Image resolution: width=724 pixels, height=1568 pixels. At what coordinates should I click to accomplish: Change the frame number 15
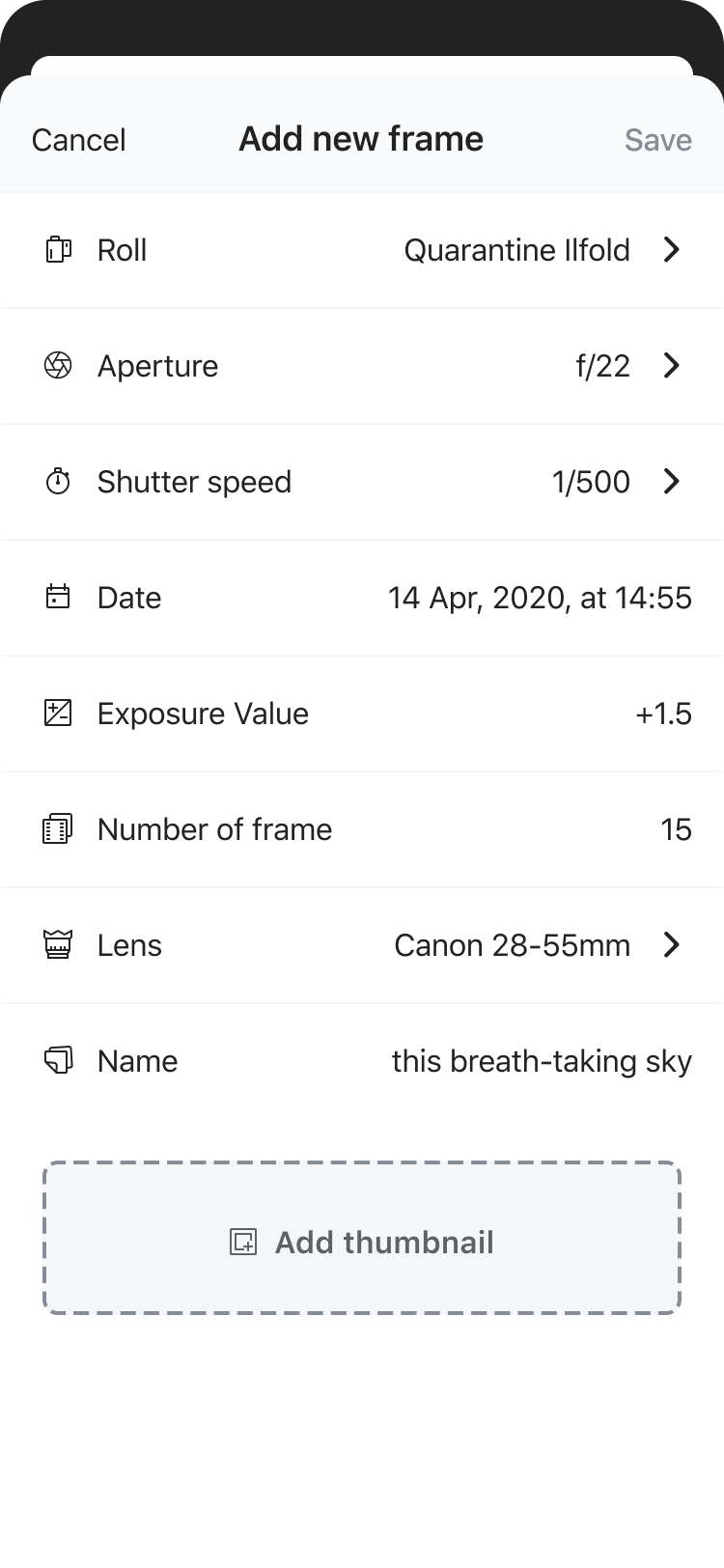676,829
